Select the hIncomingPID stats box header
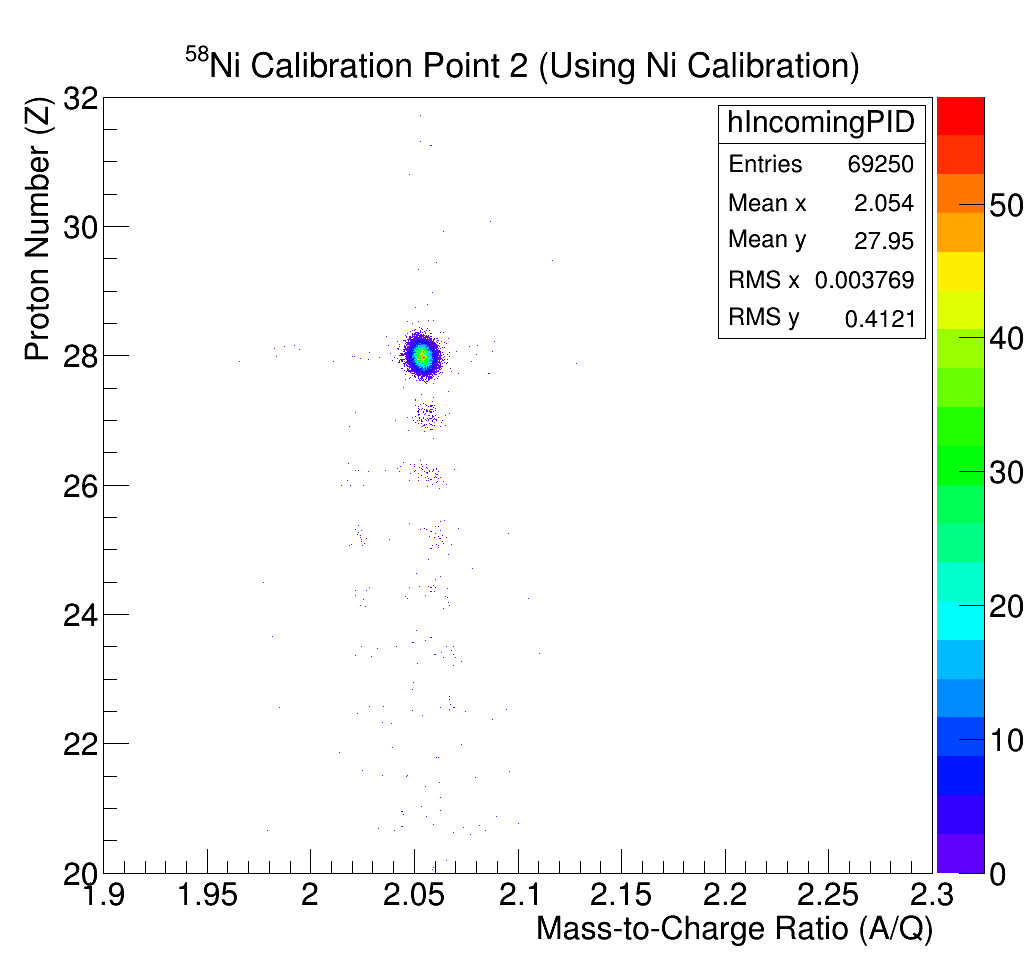 (821, 122)
